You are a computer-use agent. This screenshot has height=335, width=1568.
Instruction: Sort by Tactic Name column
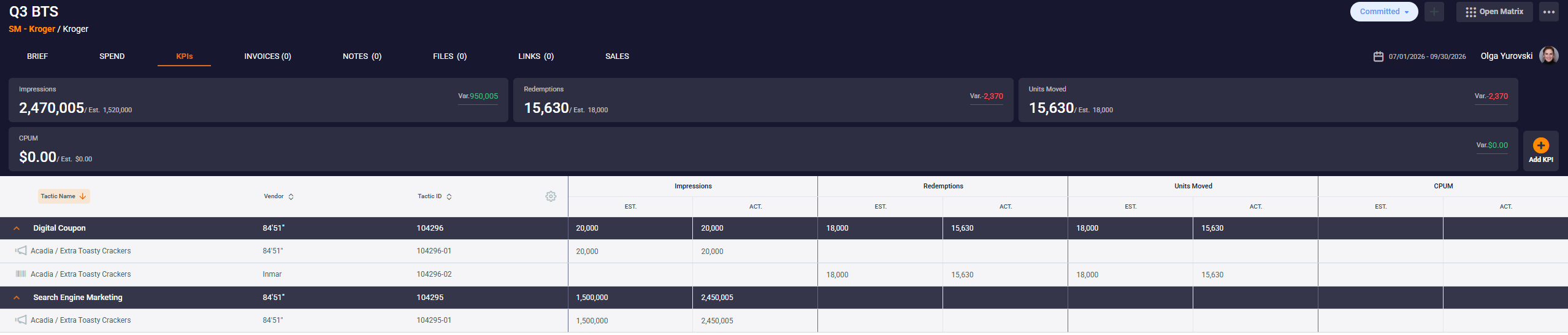pyautogui.click(x=64, y=196)
